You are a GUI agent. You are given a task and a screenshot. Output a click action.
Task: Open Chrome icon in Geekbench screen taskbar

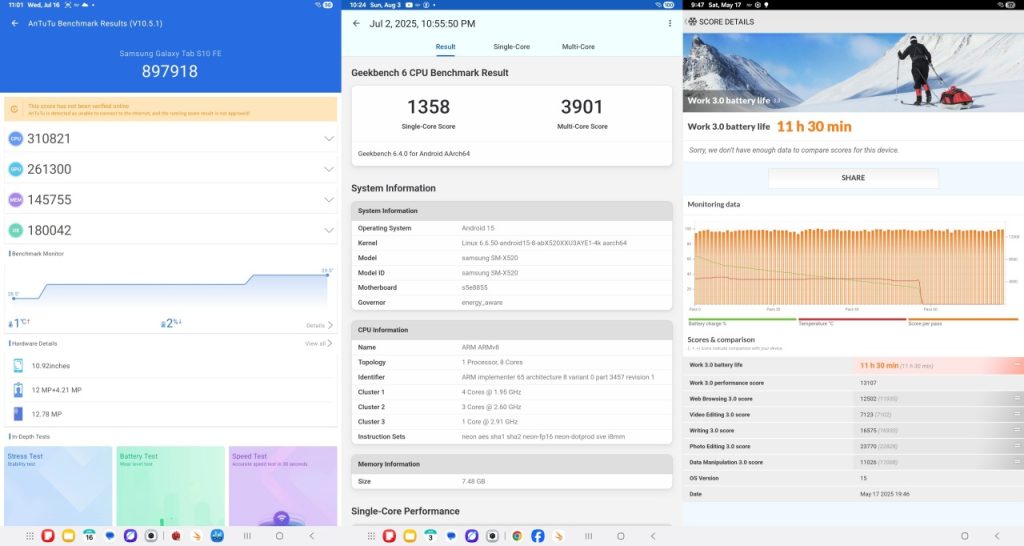coord(517,536)
